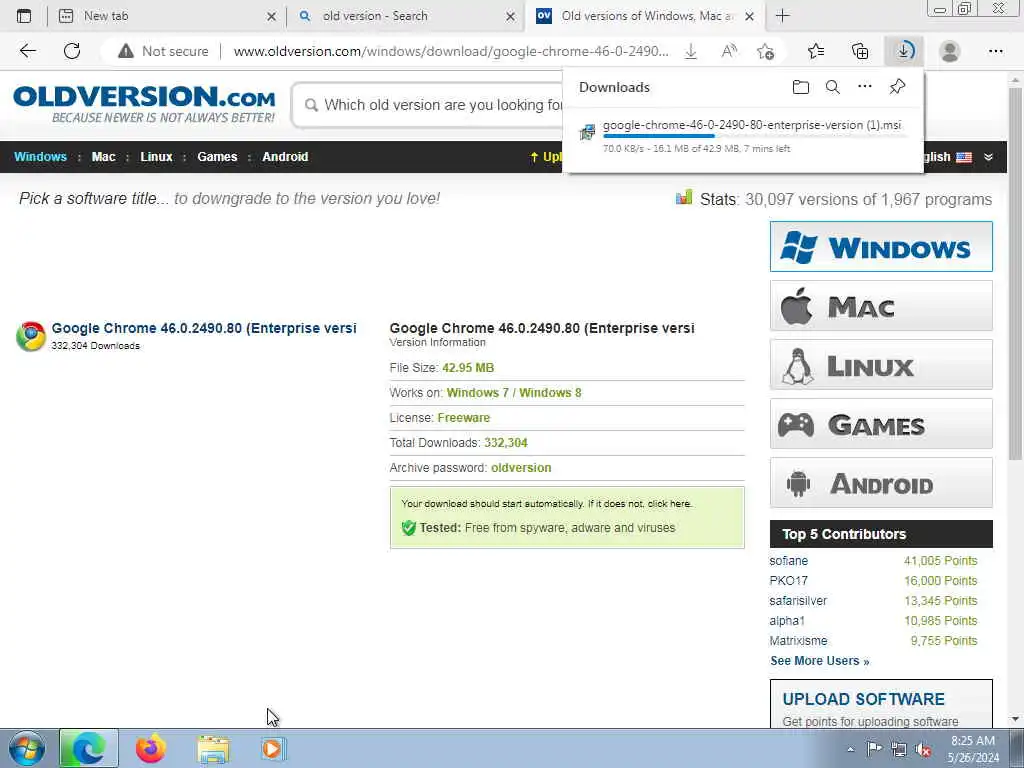This screenshot has width=1024, height=768.
Task: Click 'click here' download message
Action: [669, 504]
